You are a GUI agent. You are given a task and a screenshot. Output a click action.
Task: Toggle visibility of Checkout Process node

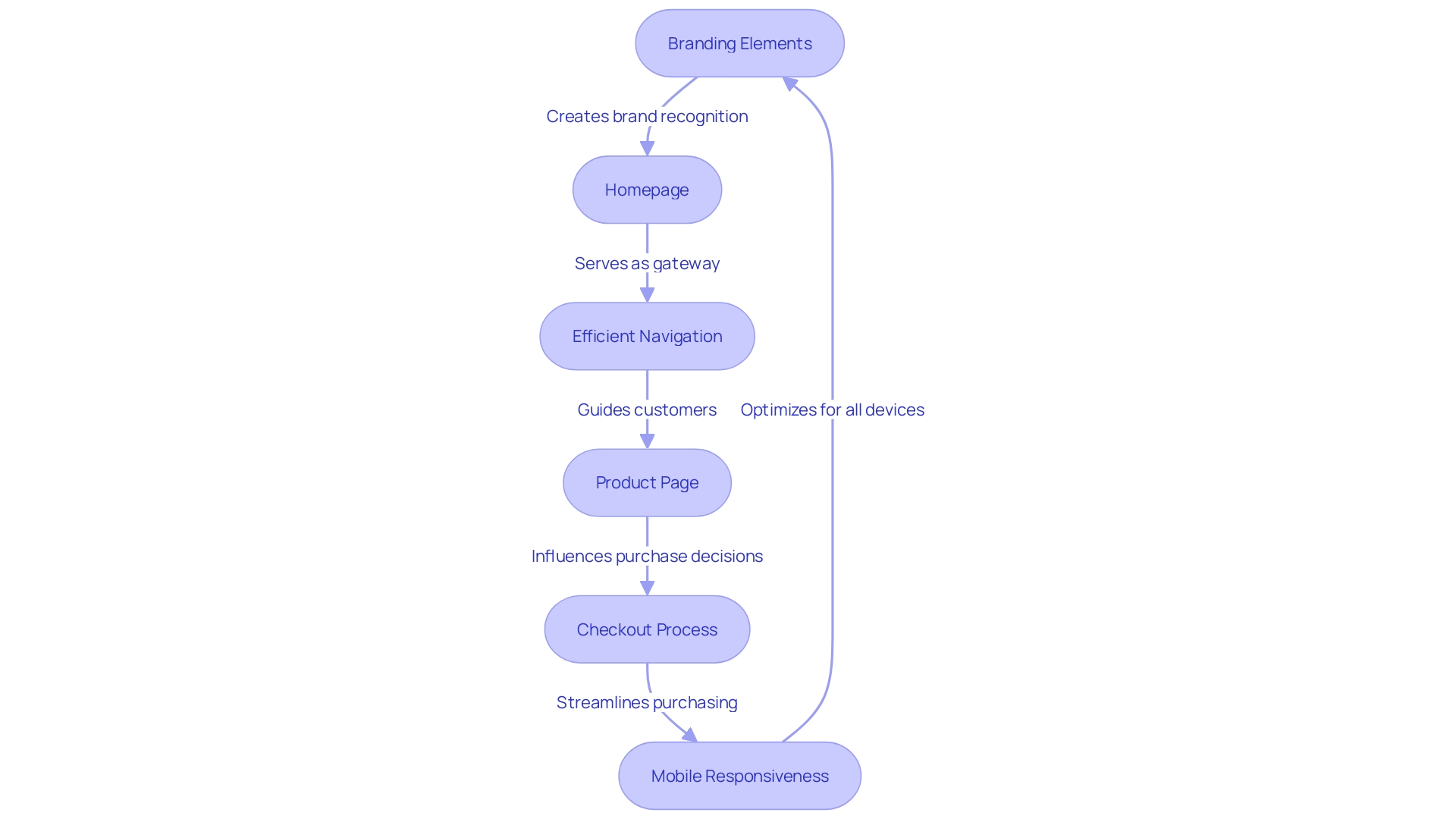[x=648, y=629]
